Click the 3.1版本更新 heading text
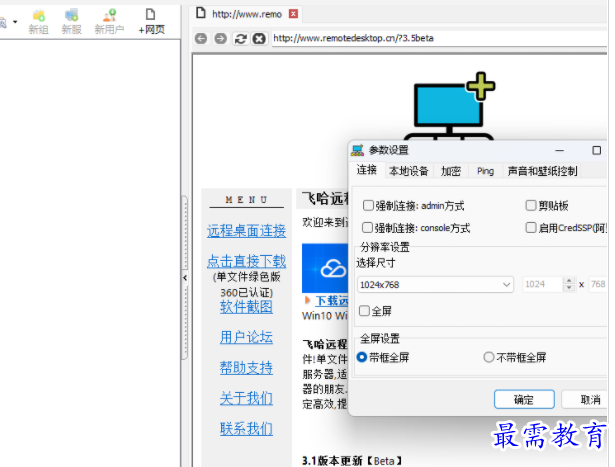Viewport: 615px width, 467px height. pyautogui.click(x=351, y=461)
